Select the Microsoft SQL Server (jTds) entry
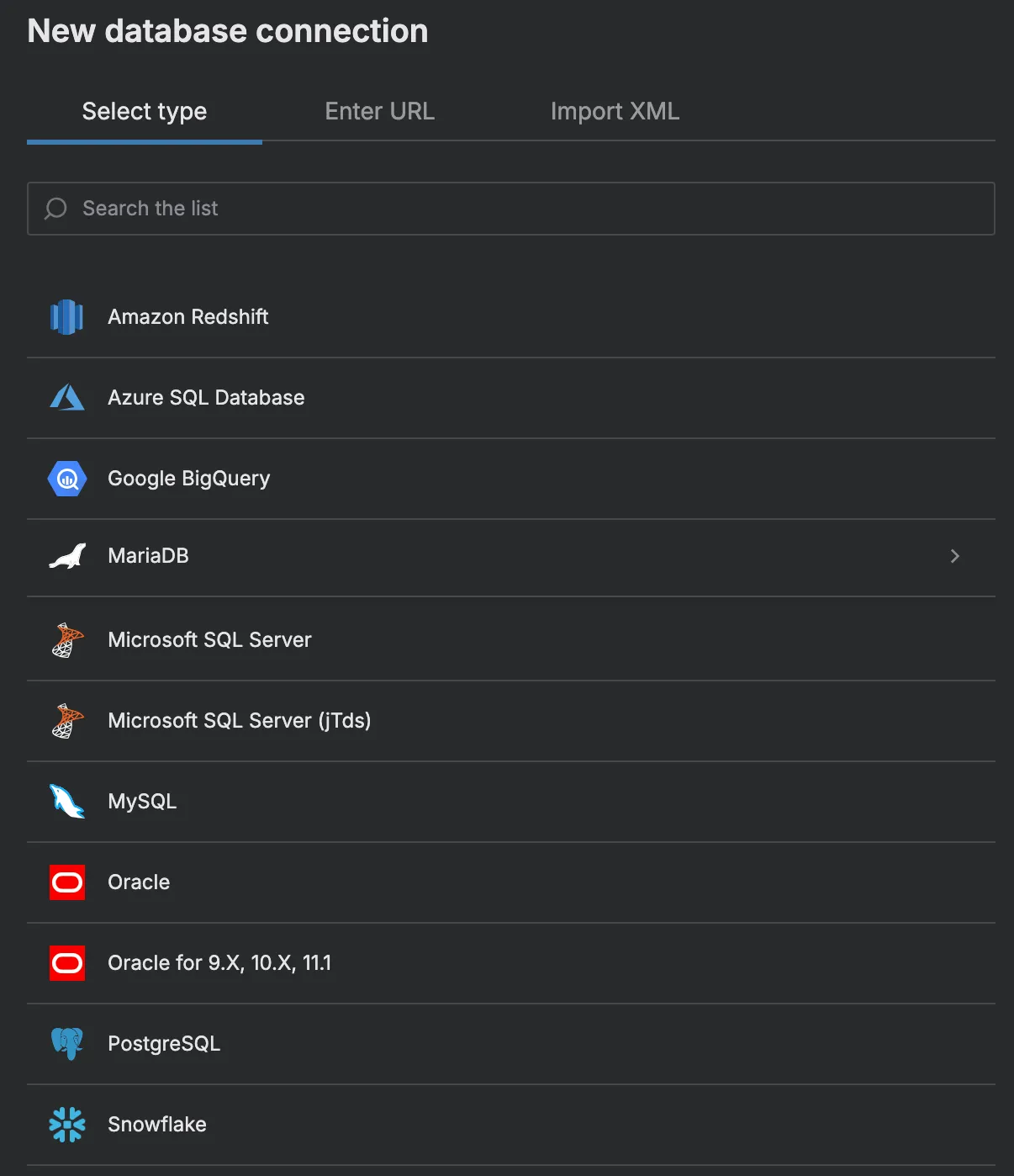Viewport: 1014px width, 1176px height. tap(239, 721)
